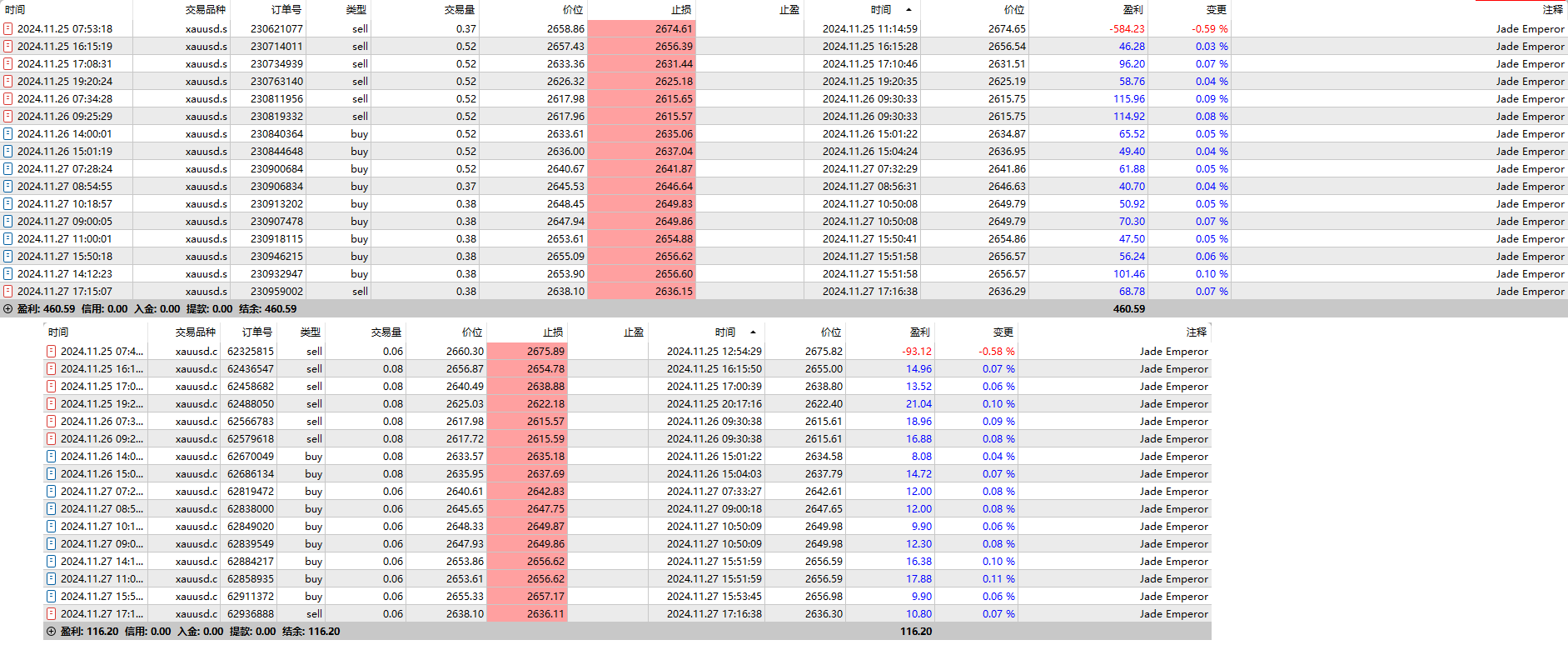Viewport: 1568px width, 645px height.
Task: Sort xauusd.s table by 订单号 header
Action: pos(286,10)
